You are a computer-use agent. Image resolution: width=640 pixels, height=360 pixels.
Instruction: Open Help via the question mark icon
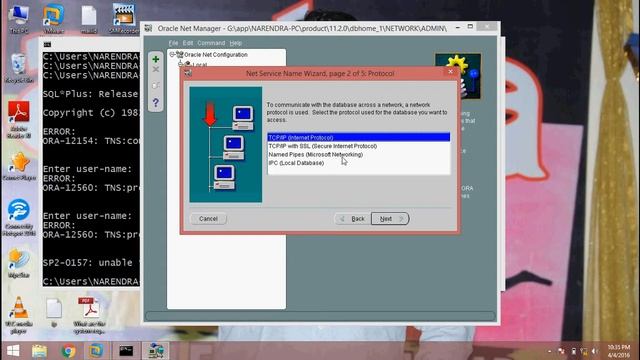click(156, 102)
